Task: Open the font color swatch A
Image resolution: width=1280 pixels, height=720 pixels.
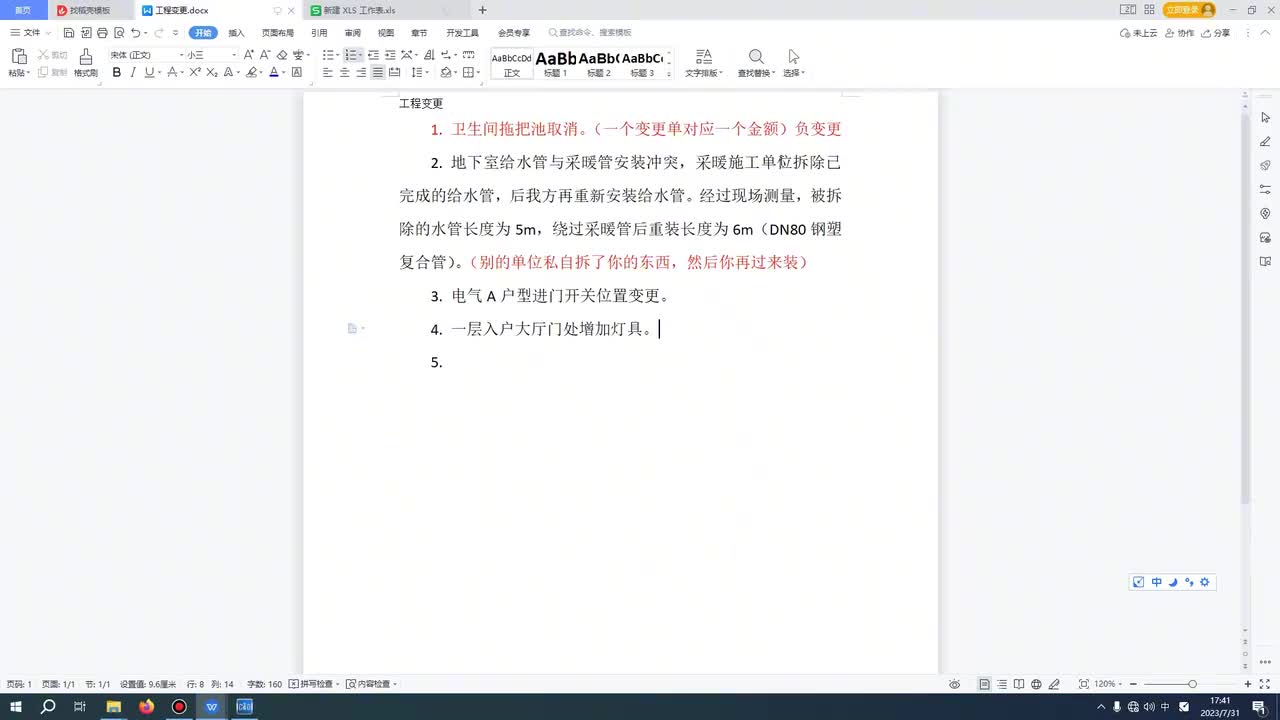Action: [x=273, y=73]
